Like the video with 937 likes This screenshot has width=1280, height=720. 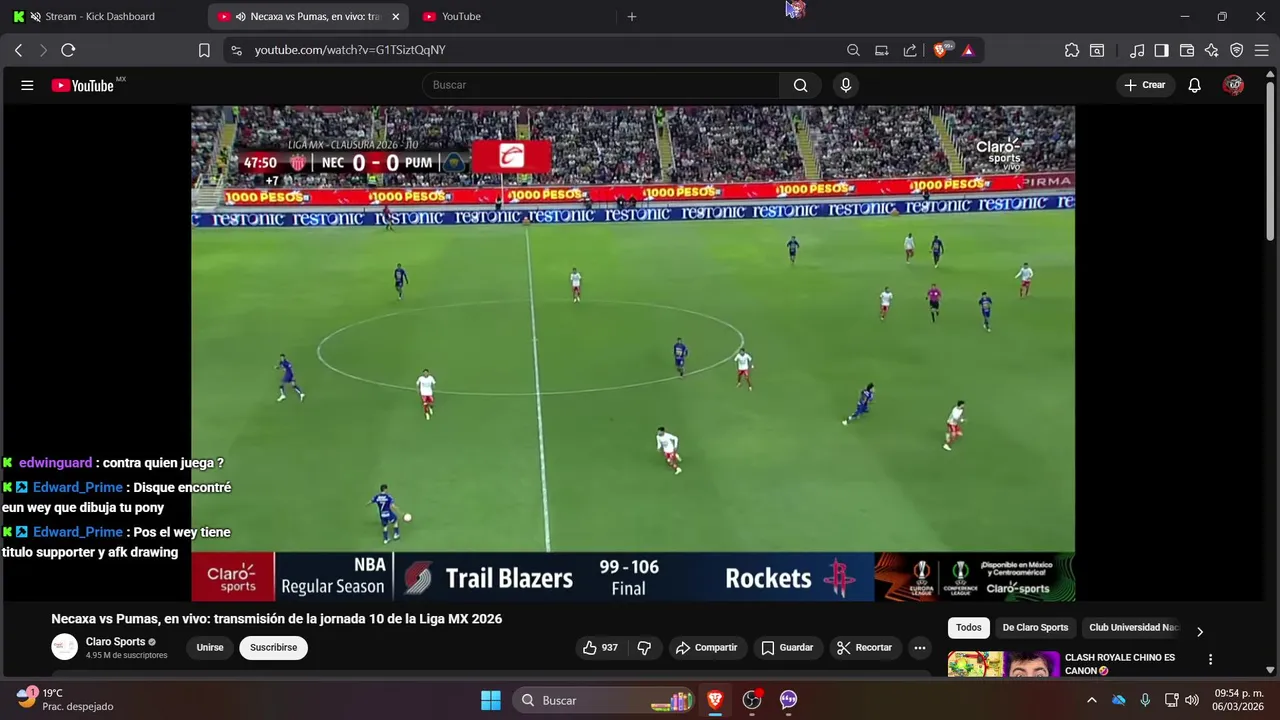tap(600, 648)
